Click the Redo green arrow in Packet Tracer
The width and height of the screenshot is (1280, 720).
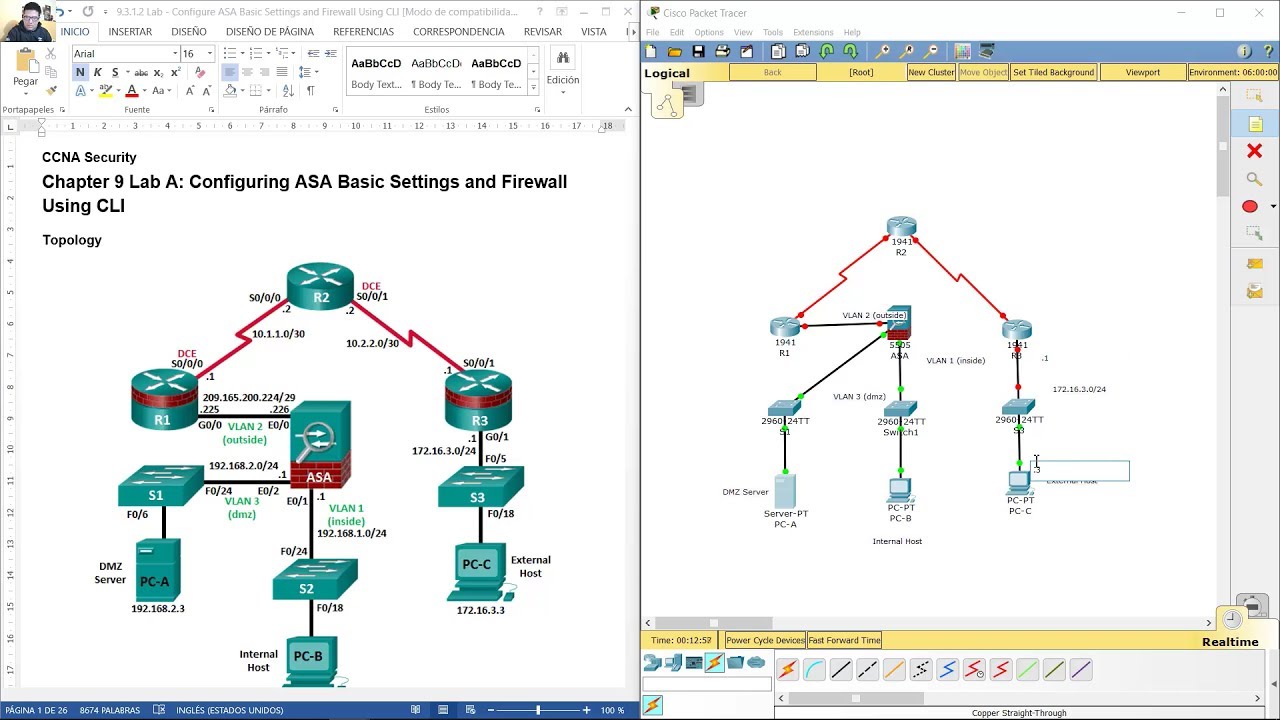pyautogui.click(x=850, y=52)
